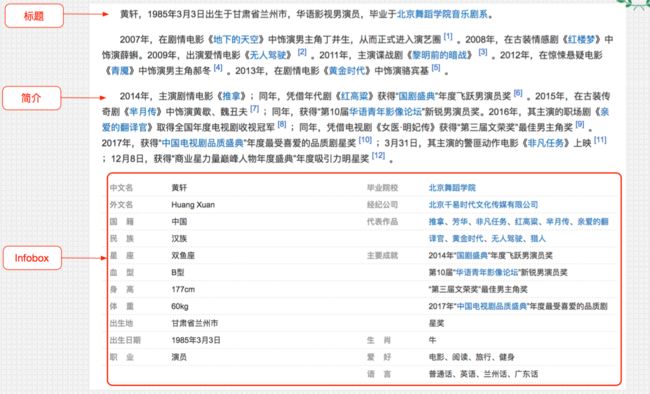Follow the 无人驾驶 link in the summary paragraph
Viewport: 650px width, 394px height.
click(x=268, y=55)
